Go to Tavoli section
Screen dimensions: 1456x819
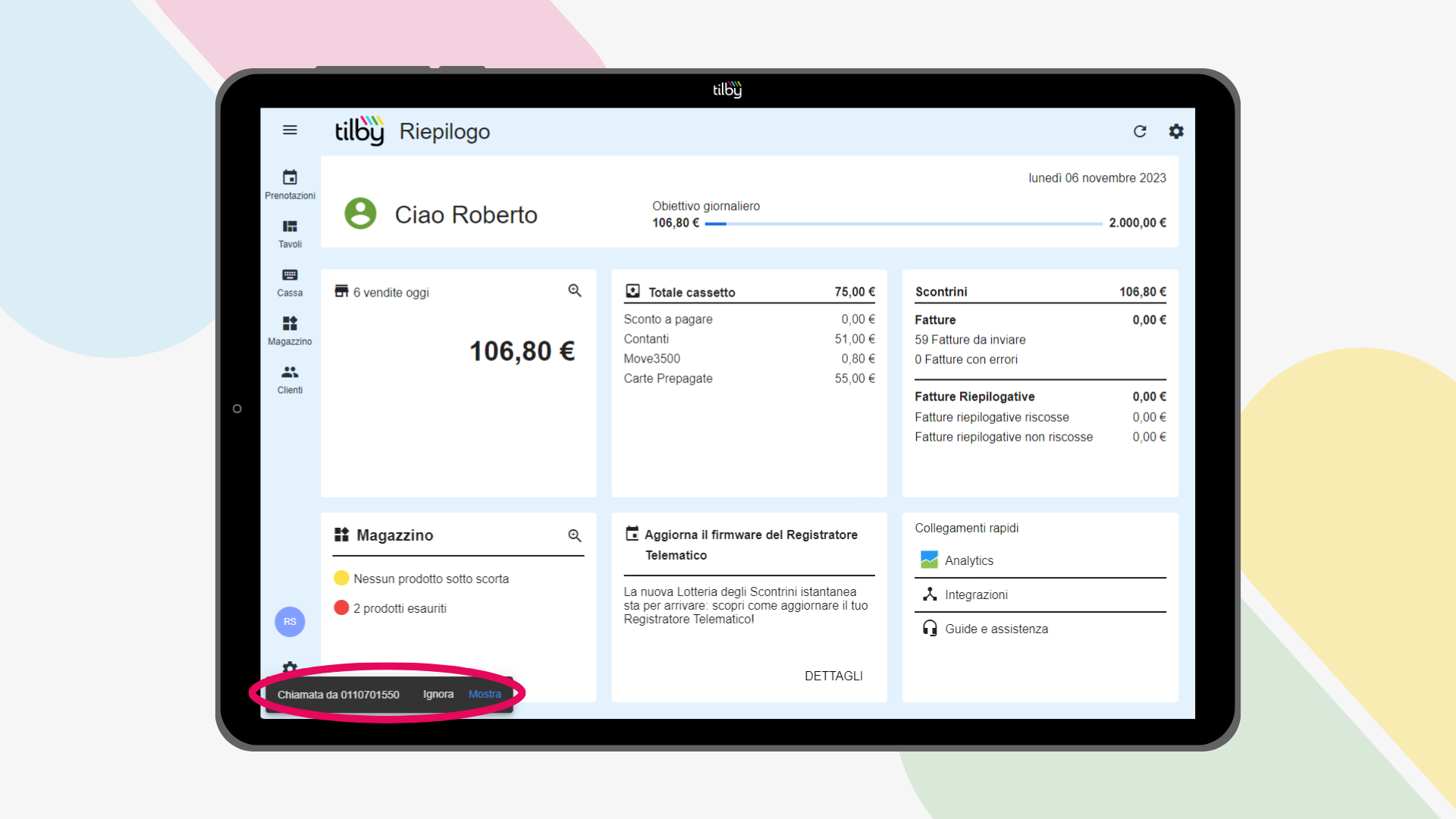[290, 233]
